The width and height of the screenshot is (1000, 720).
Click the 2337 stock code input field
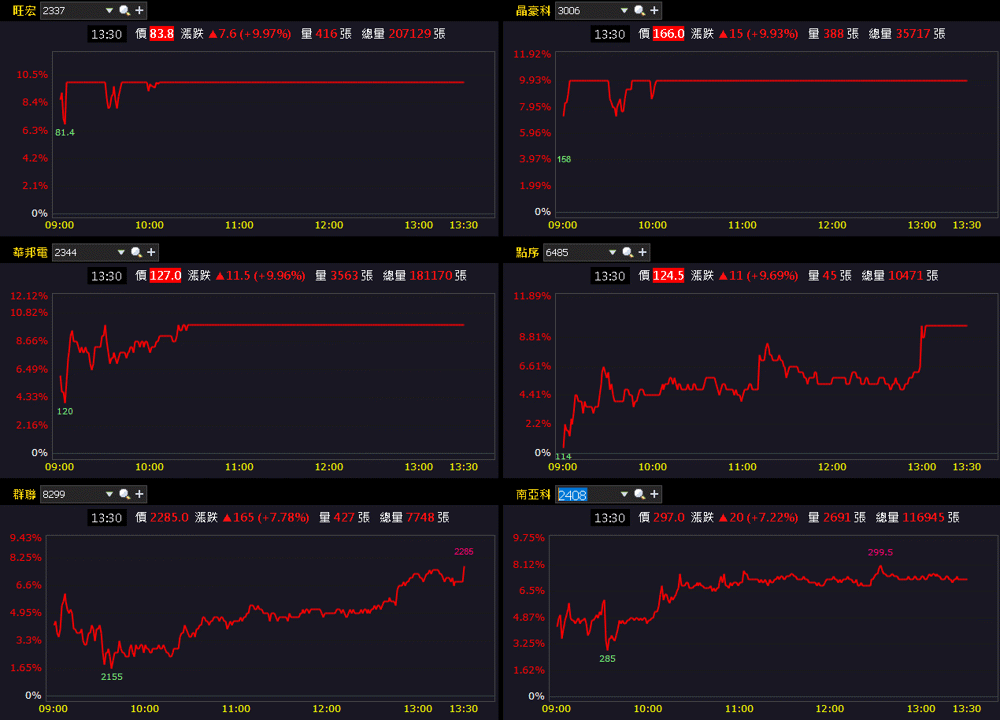[x=71, y=10]
